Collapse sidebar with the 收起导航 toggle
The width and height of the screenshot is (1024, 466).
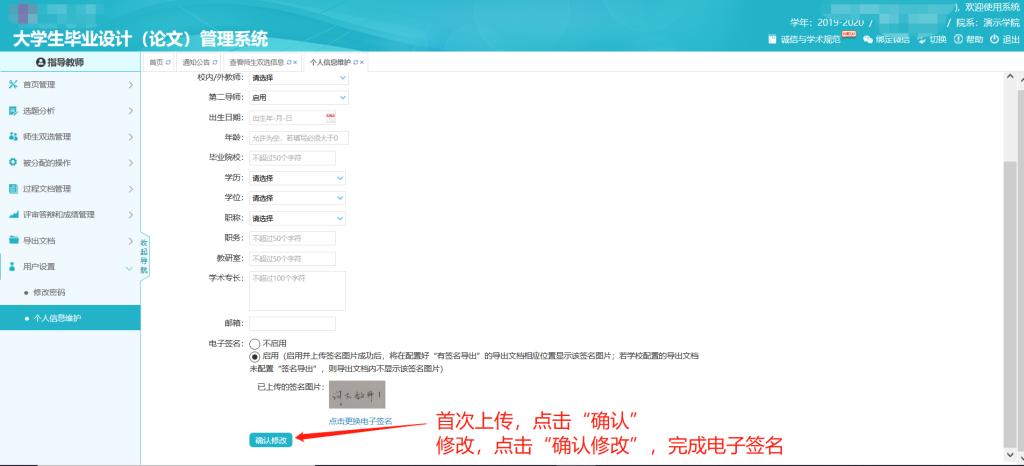[x=144, y=256]
